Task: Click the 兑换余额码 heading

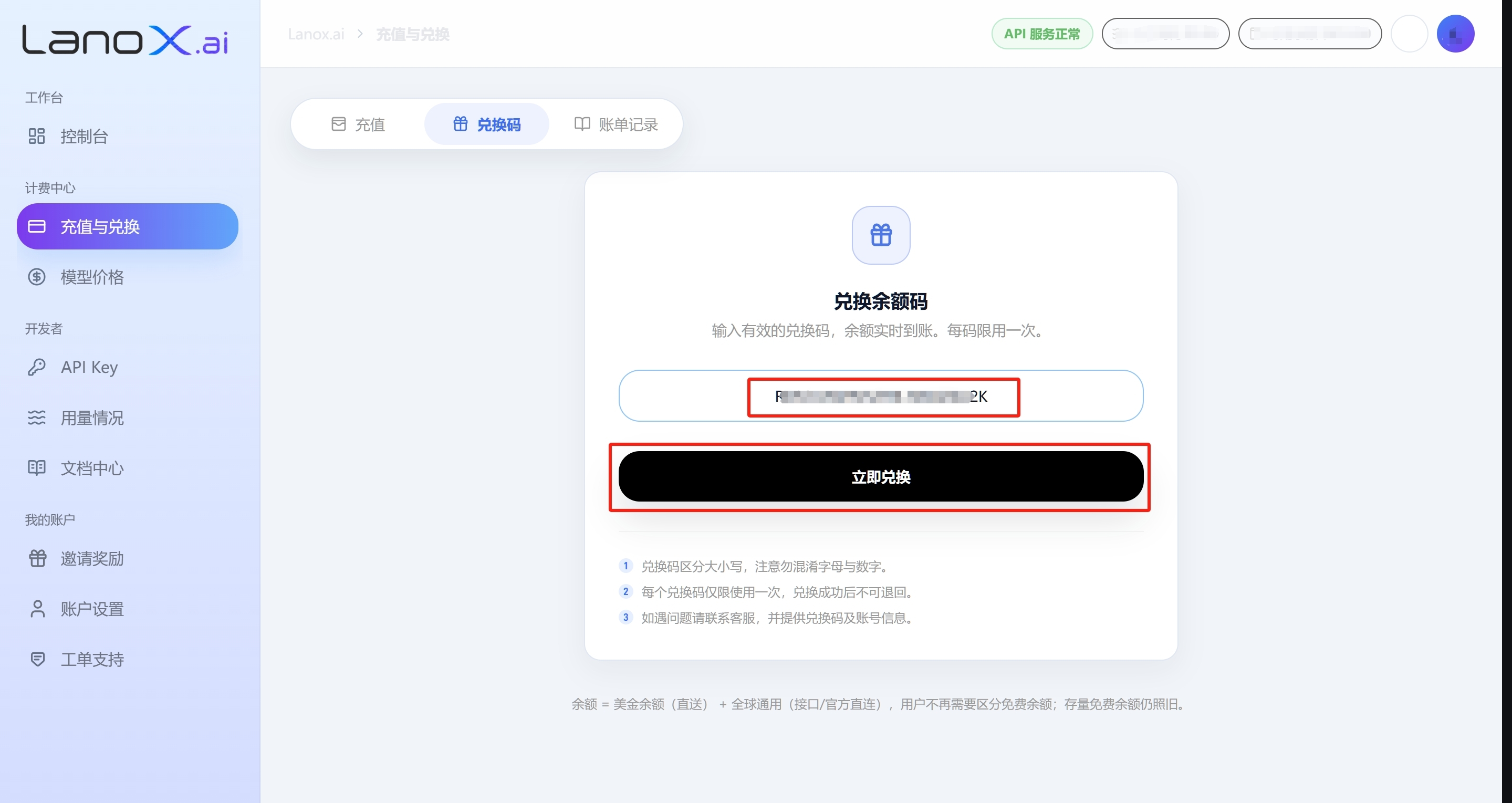Action: click(881, 301)
